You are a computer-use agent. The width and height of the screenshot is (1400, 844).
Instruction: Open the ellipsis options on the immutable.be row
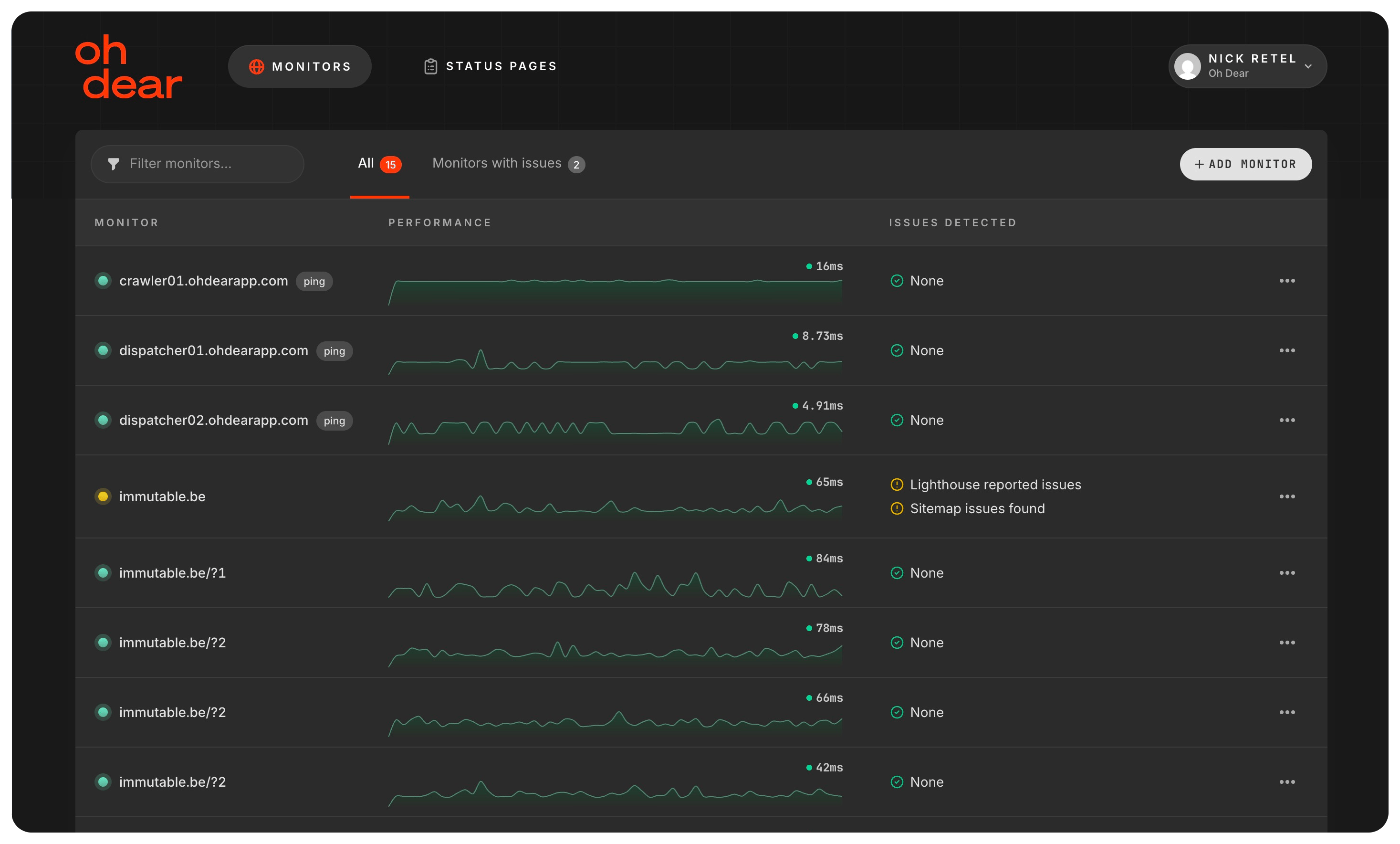pos(1287,496)
